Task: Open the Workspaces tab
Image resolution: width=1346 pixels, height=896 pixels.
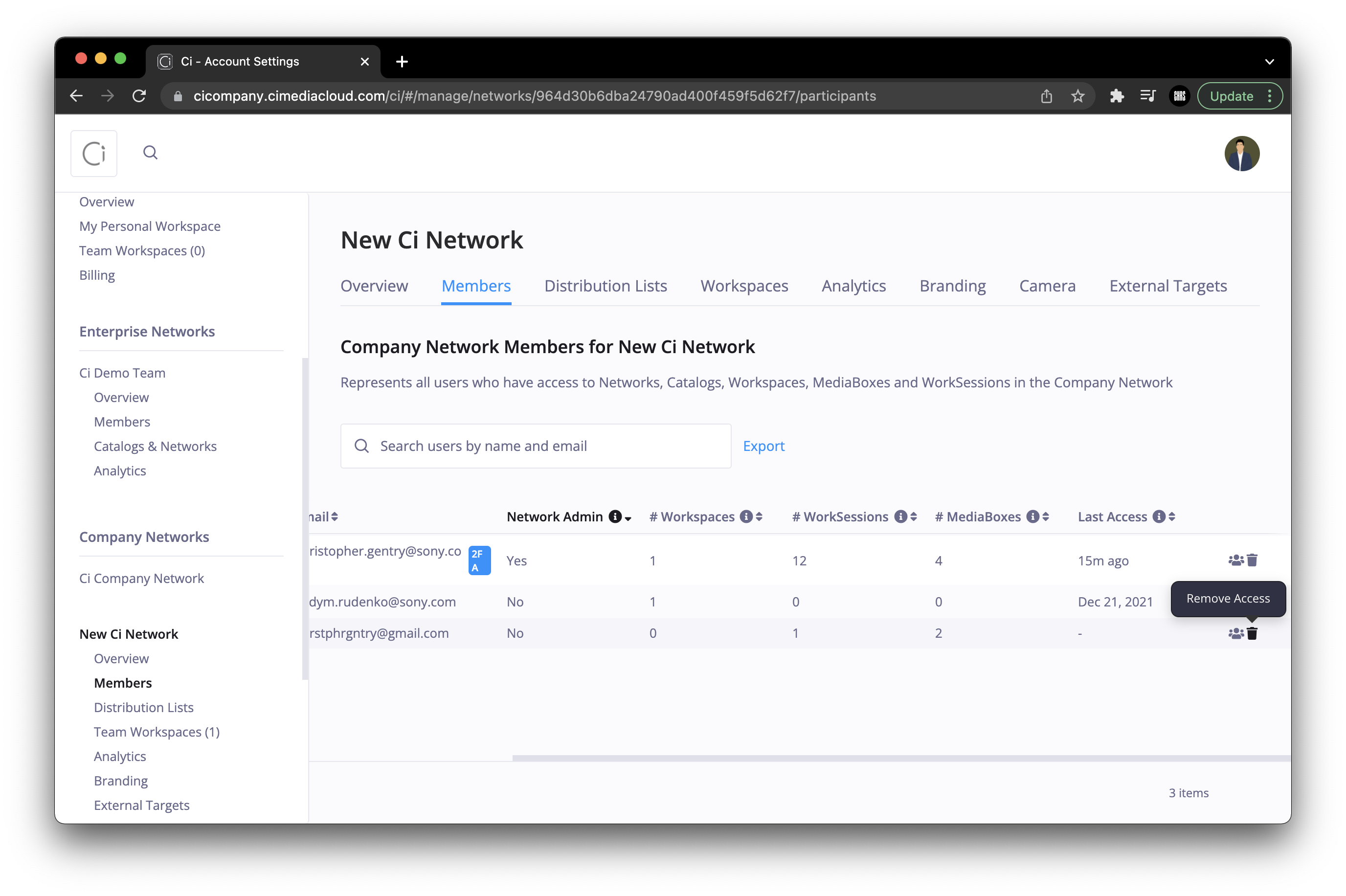Action: pyautogui.click(x=744, y=286)
